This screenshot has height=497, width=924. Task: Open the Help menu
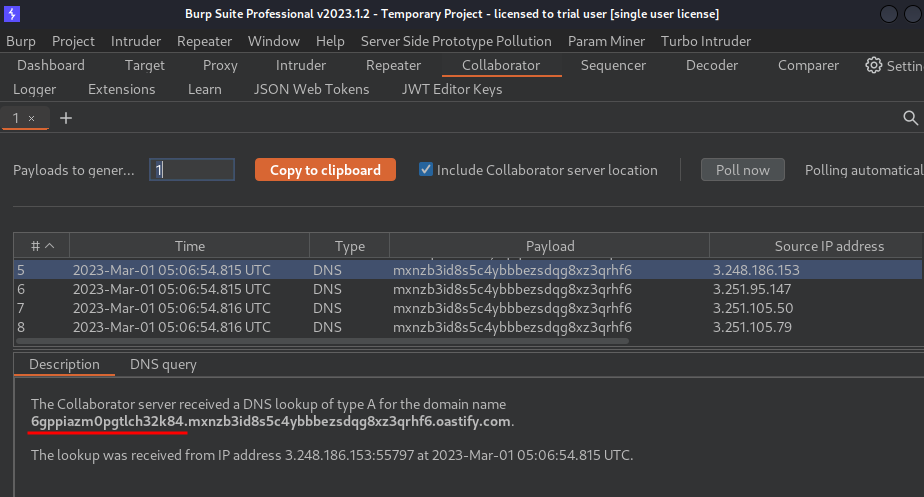click(330, 41)
